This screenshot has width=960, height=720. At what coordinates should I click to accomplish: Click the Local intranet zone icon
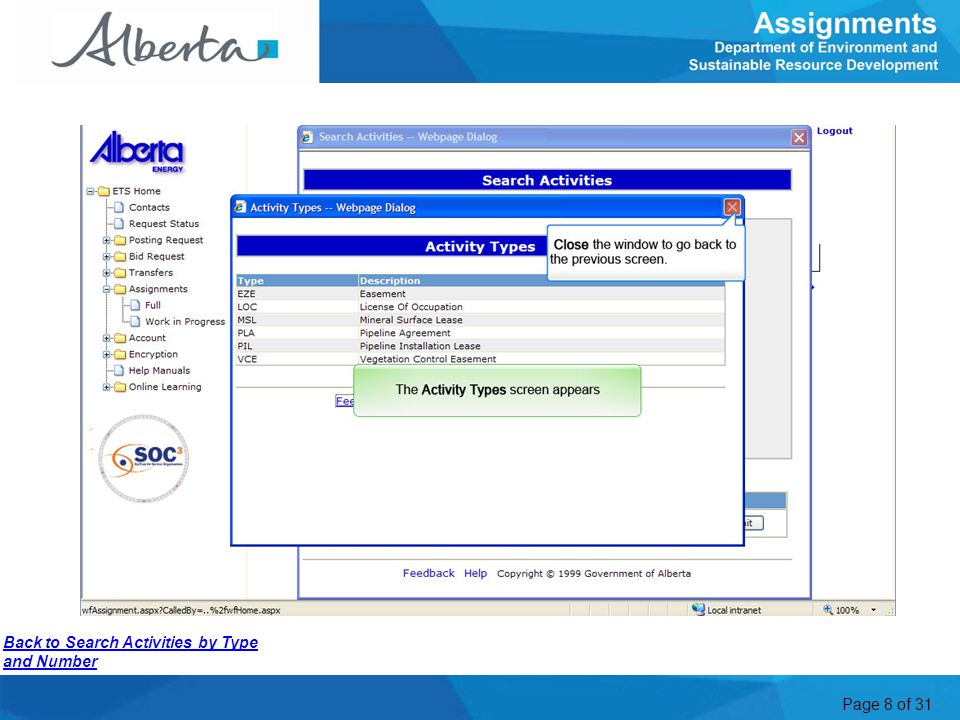pos(698,609)
